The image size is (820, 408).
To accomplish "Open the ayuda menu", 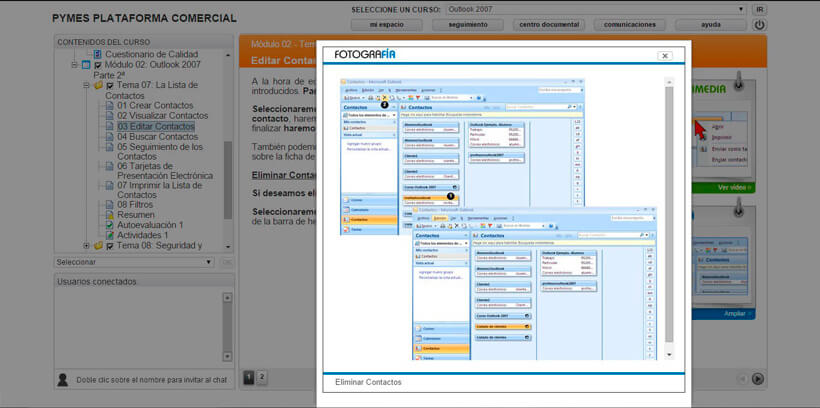I will [x=711, y=25].
